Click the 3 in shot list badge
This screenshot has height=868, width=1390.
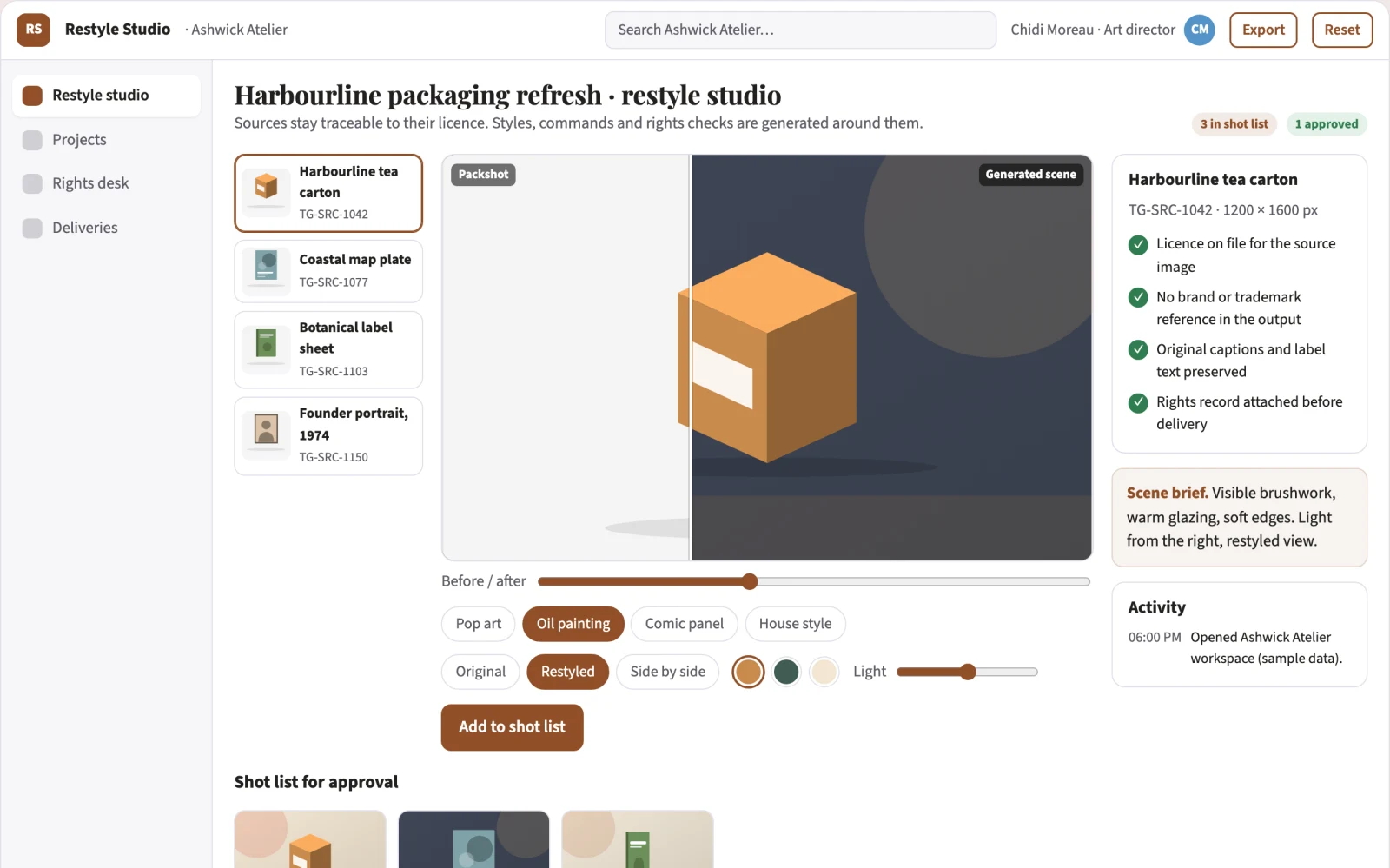coord(1234,124)
